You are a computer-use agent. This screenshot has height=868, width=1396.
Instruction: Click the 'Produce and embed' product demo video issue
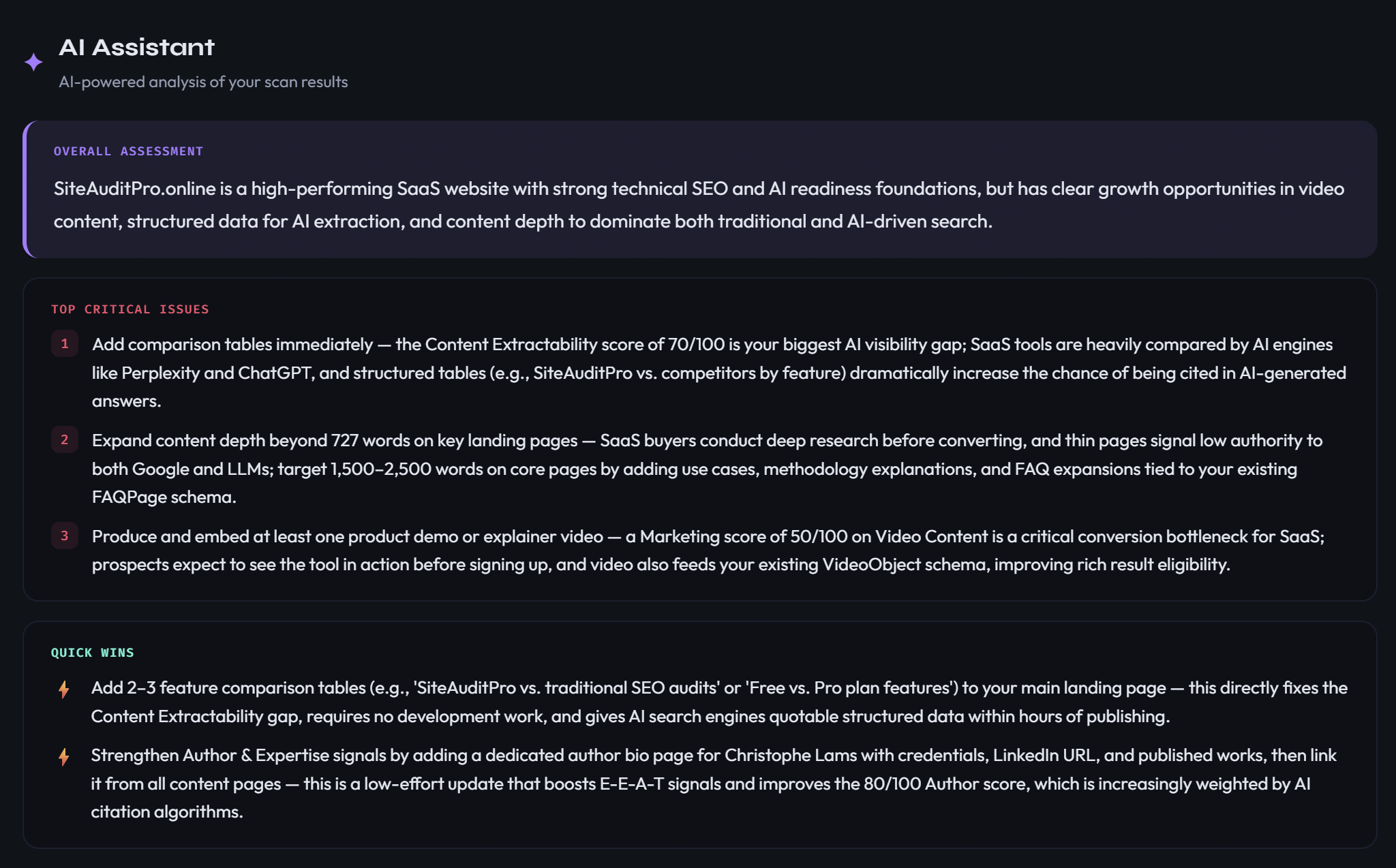[x=708, y=551]
